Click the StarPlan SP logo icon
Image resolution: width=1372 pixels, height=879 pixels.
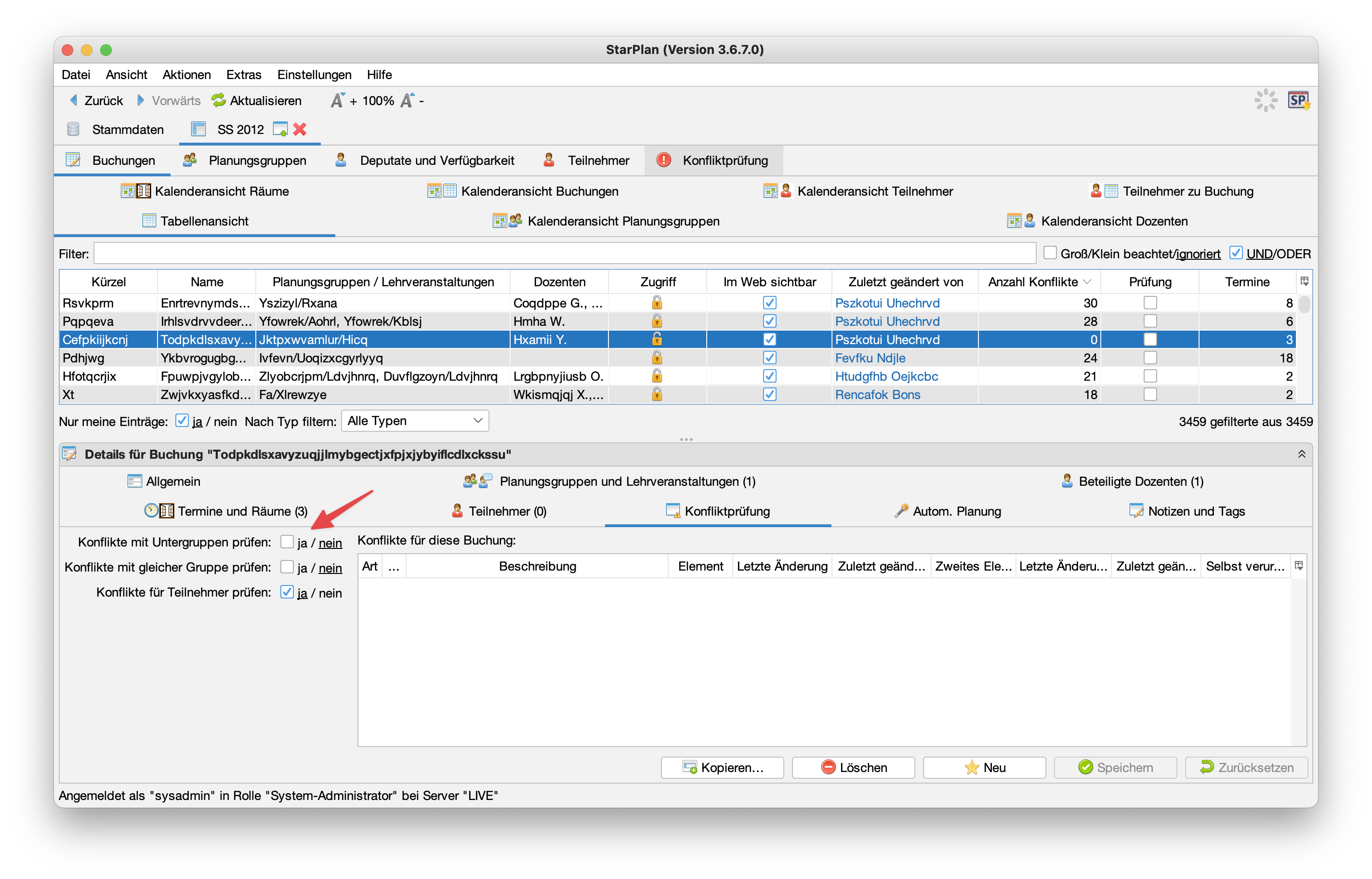coord(1298,100)
